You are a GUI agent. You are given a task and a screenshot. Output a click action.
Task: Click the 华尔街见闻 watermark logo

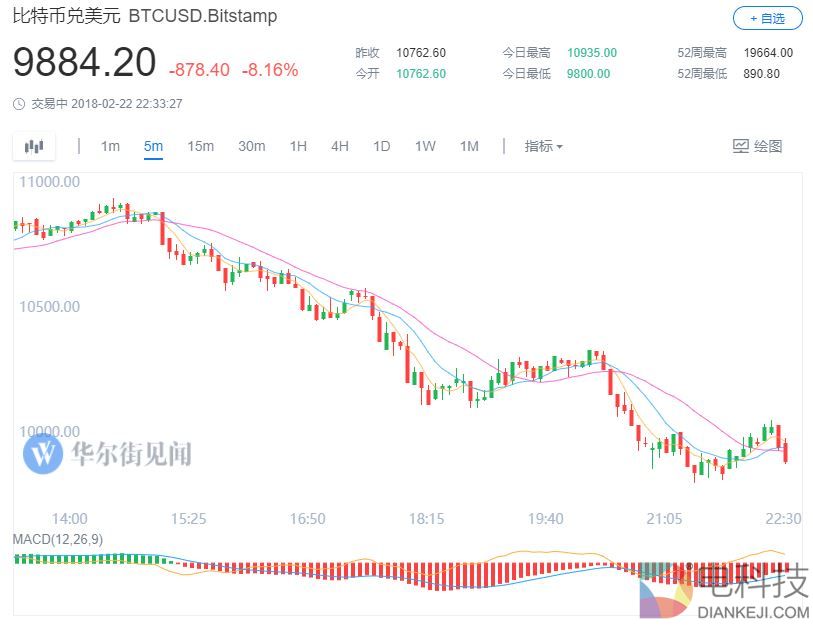(107, 454)
